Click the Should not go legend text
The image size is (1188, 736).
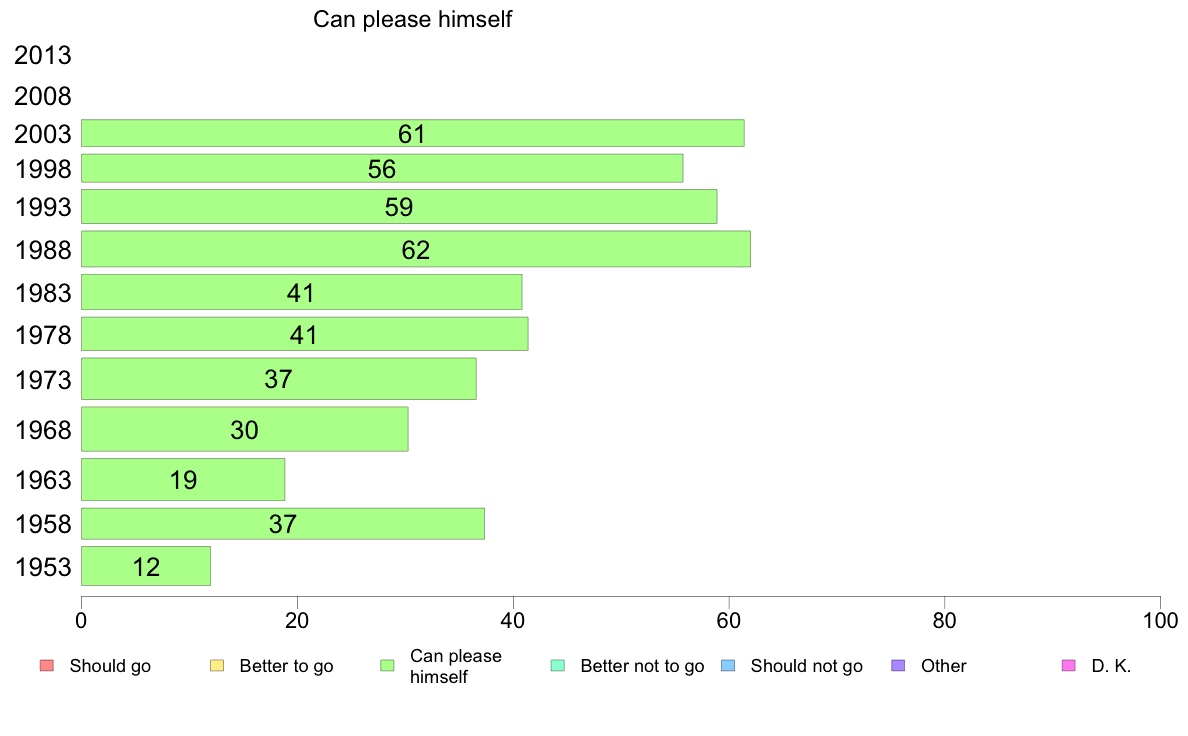coord(807,666)
